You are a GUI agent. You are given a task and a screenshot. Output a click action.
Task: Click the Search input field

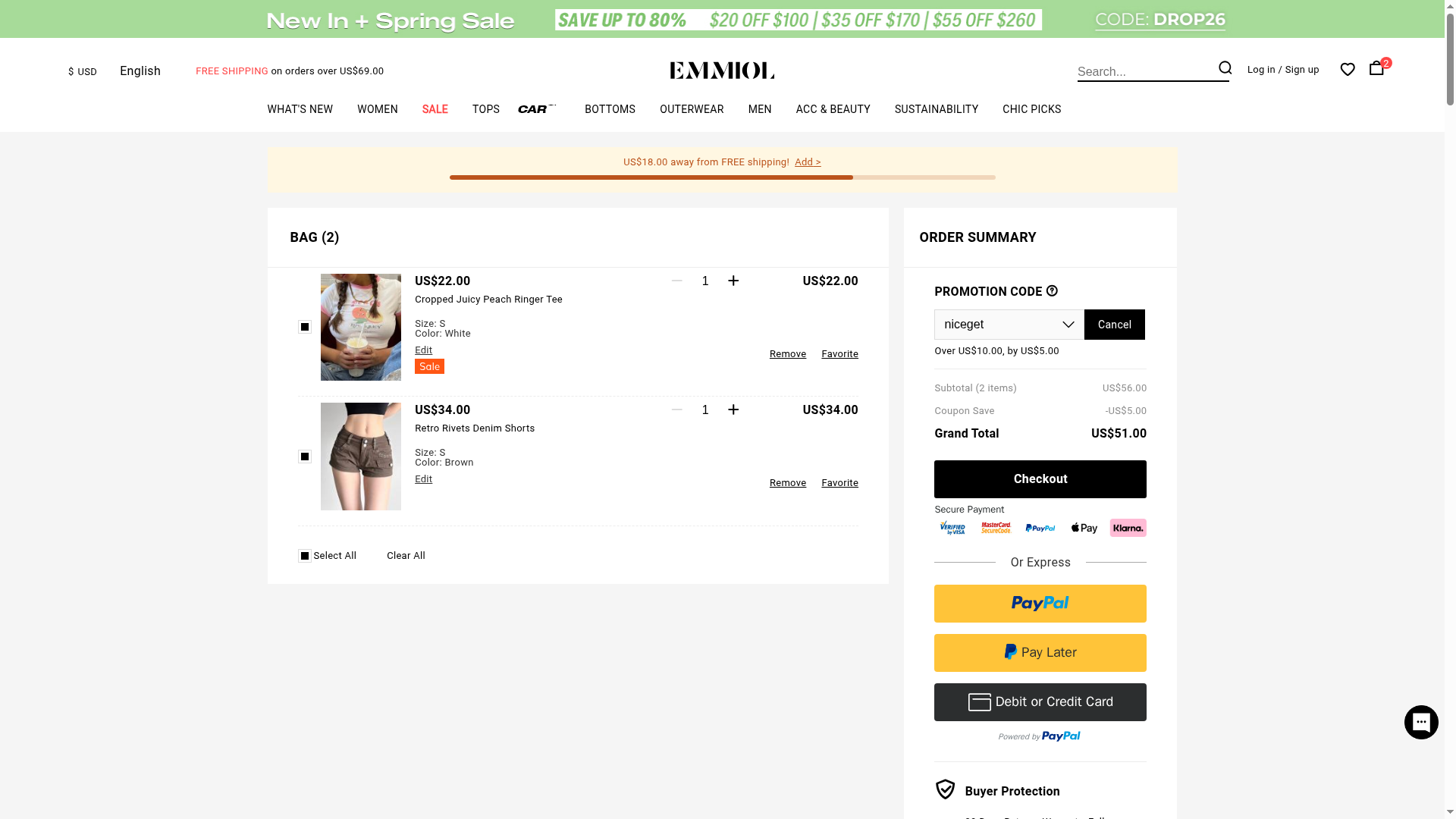click(1144, 72)
